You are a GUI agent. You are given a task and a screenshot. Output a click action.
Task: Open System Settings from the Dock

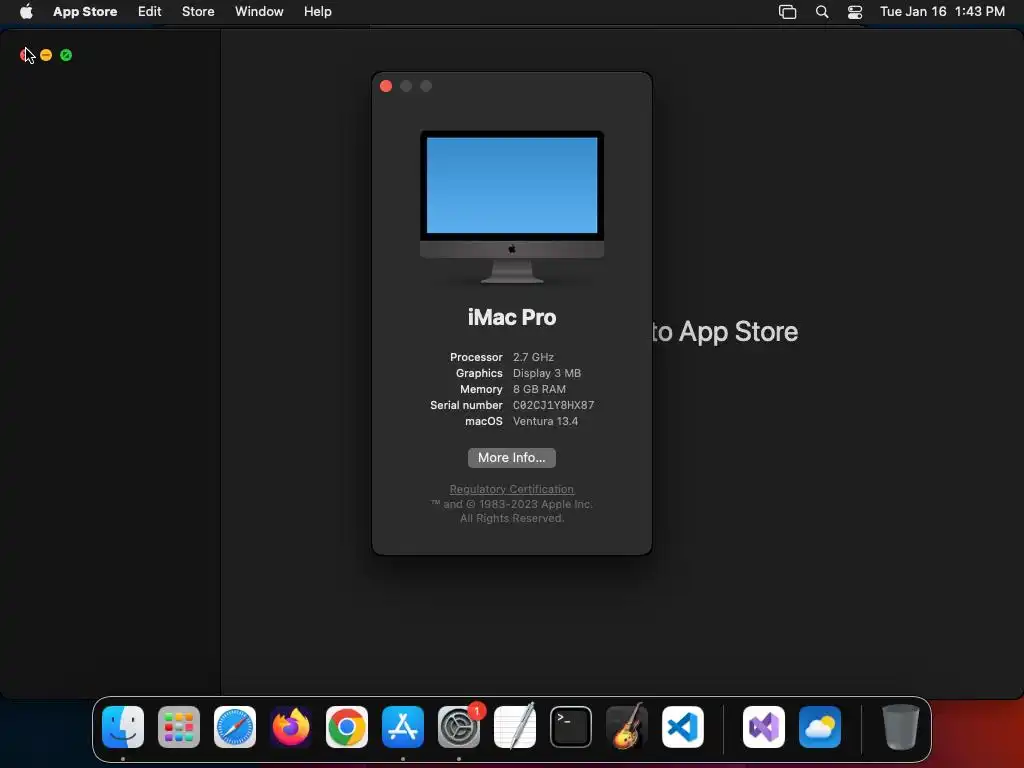(x=458, y=727)
